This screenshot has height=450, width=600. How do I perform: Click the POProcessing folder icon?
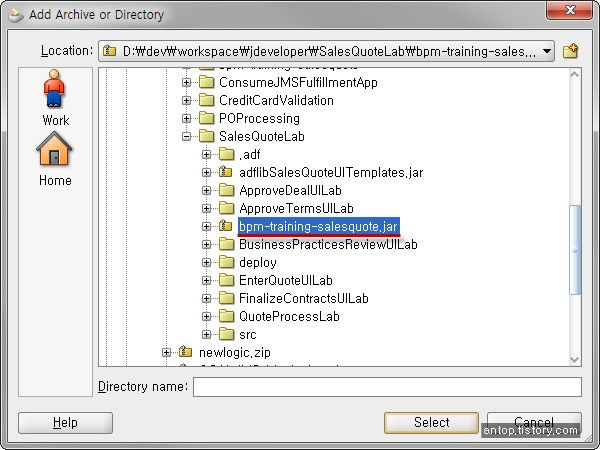(x=207, y=118)
